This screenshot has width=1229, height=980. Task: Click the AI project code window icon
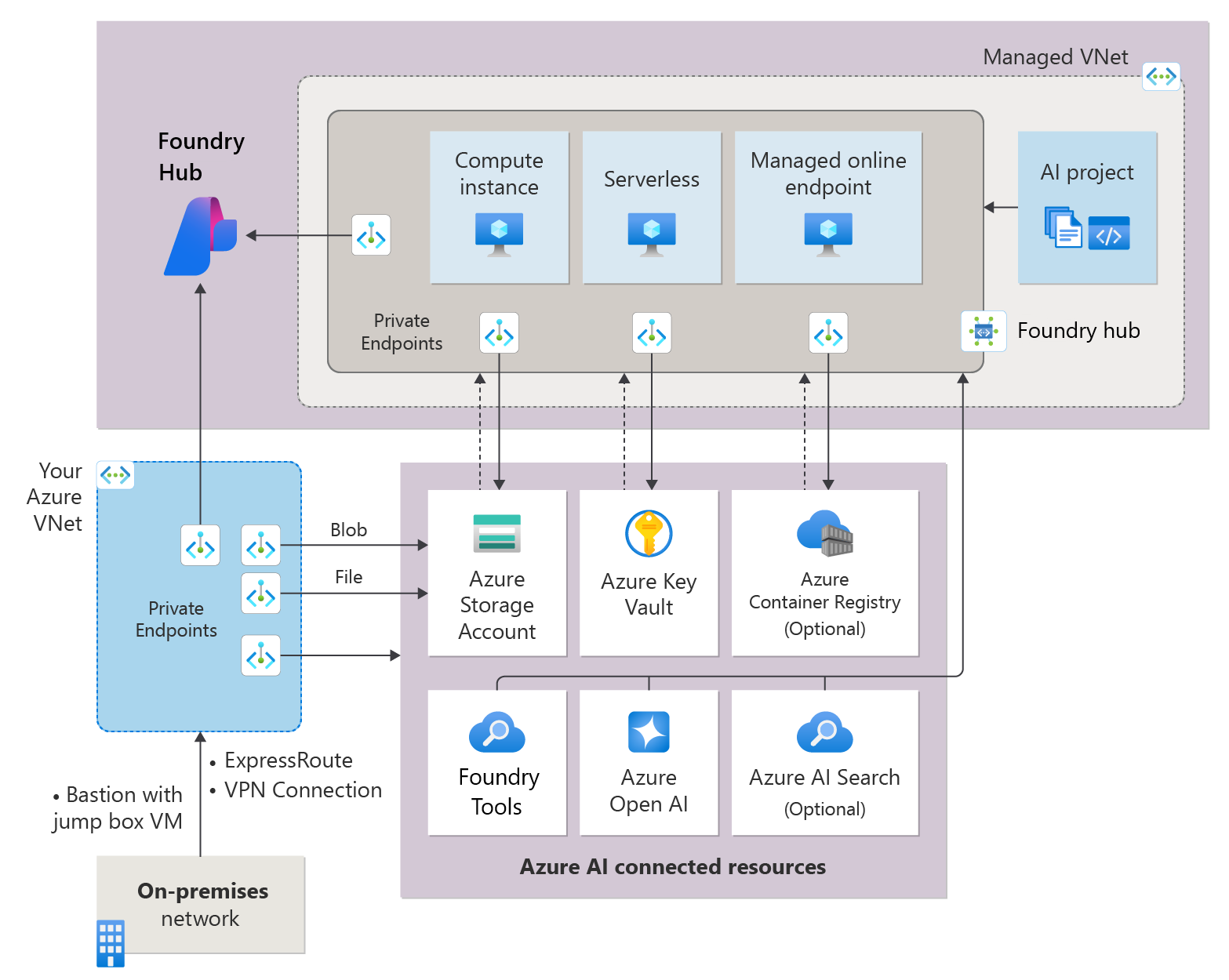[1109, 233]
